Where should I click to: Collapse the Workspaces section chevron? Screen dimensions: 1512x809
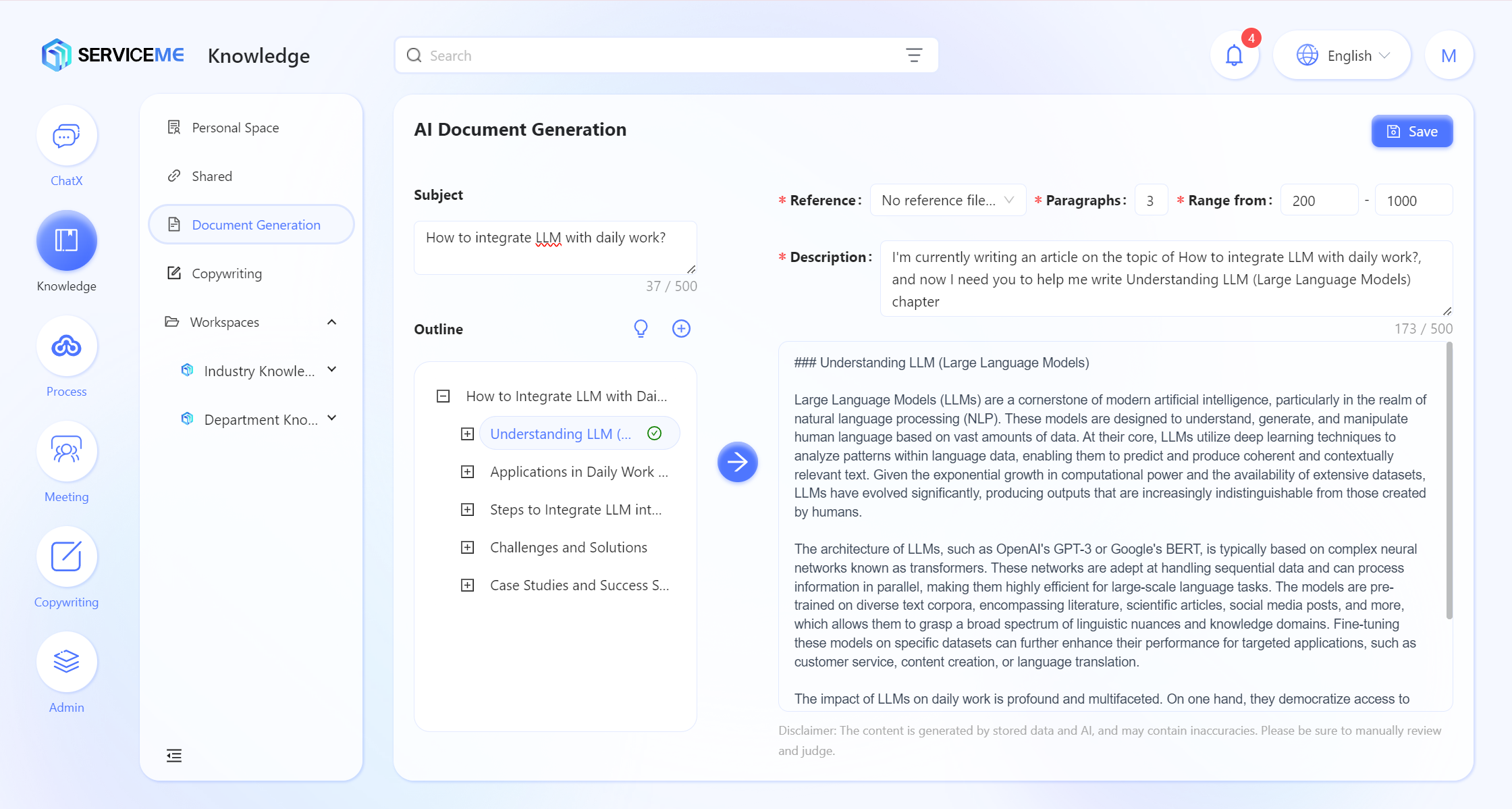(331, 322)
